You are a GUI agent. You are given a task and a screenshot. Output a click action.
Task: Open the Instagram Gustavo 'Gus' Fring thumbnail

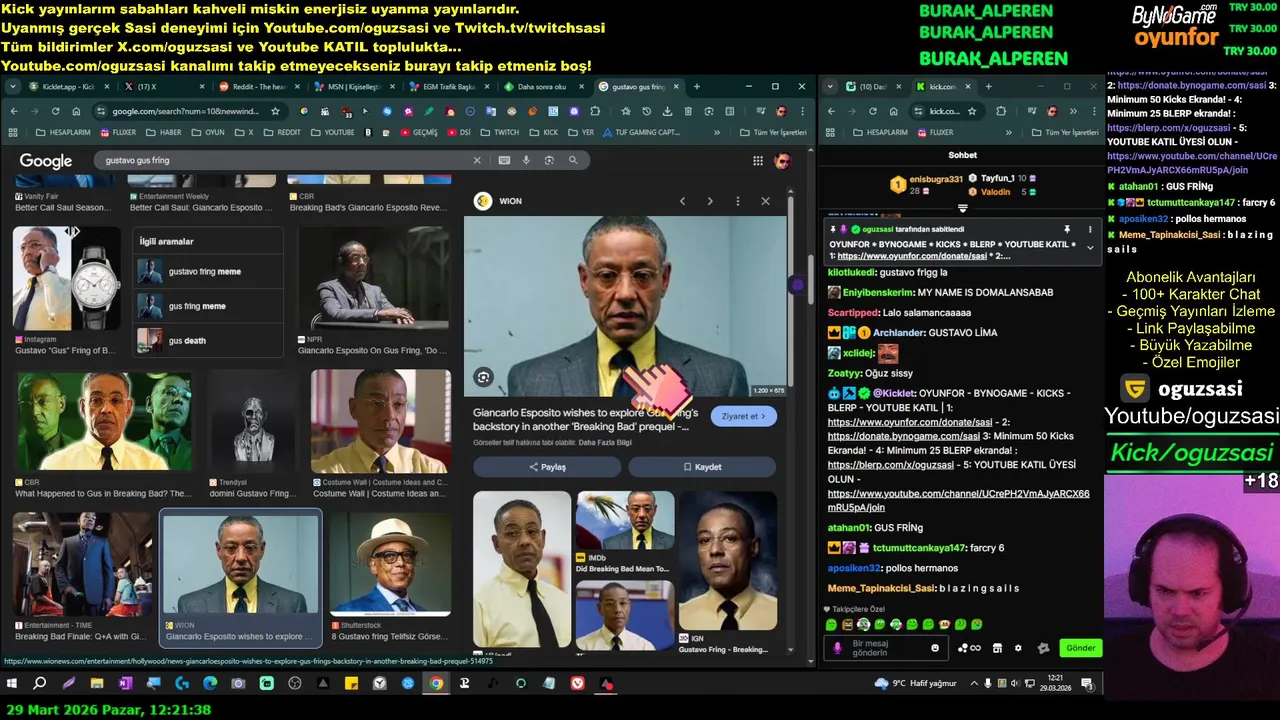click(66, 280)
